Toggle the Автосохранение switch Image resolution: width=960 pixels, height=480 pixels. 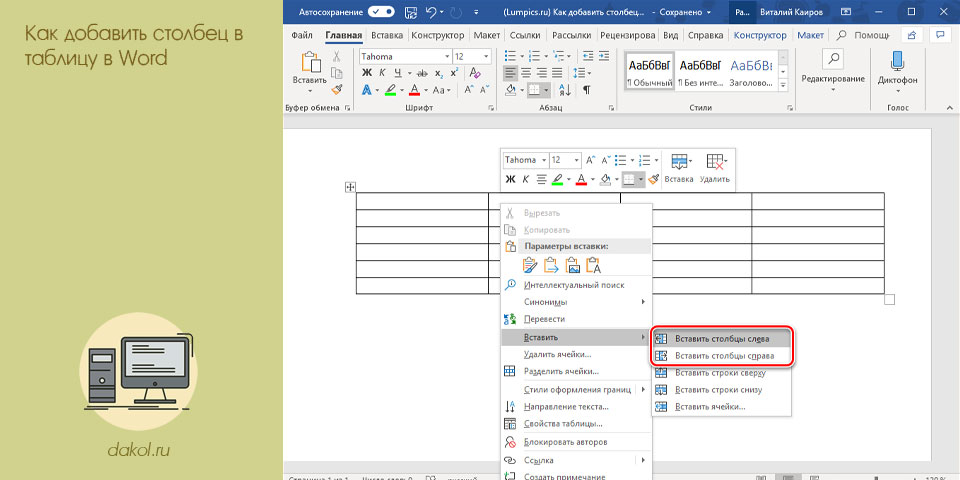click(x=381, y=11)
